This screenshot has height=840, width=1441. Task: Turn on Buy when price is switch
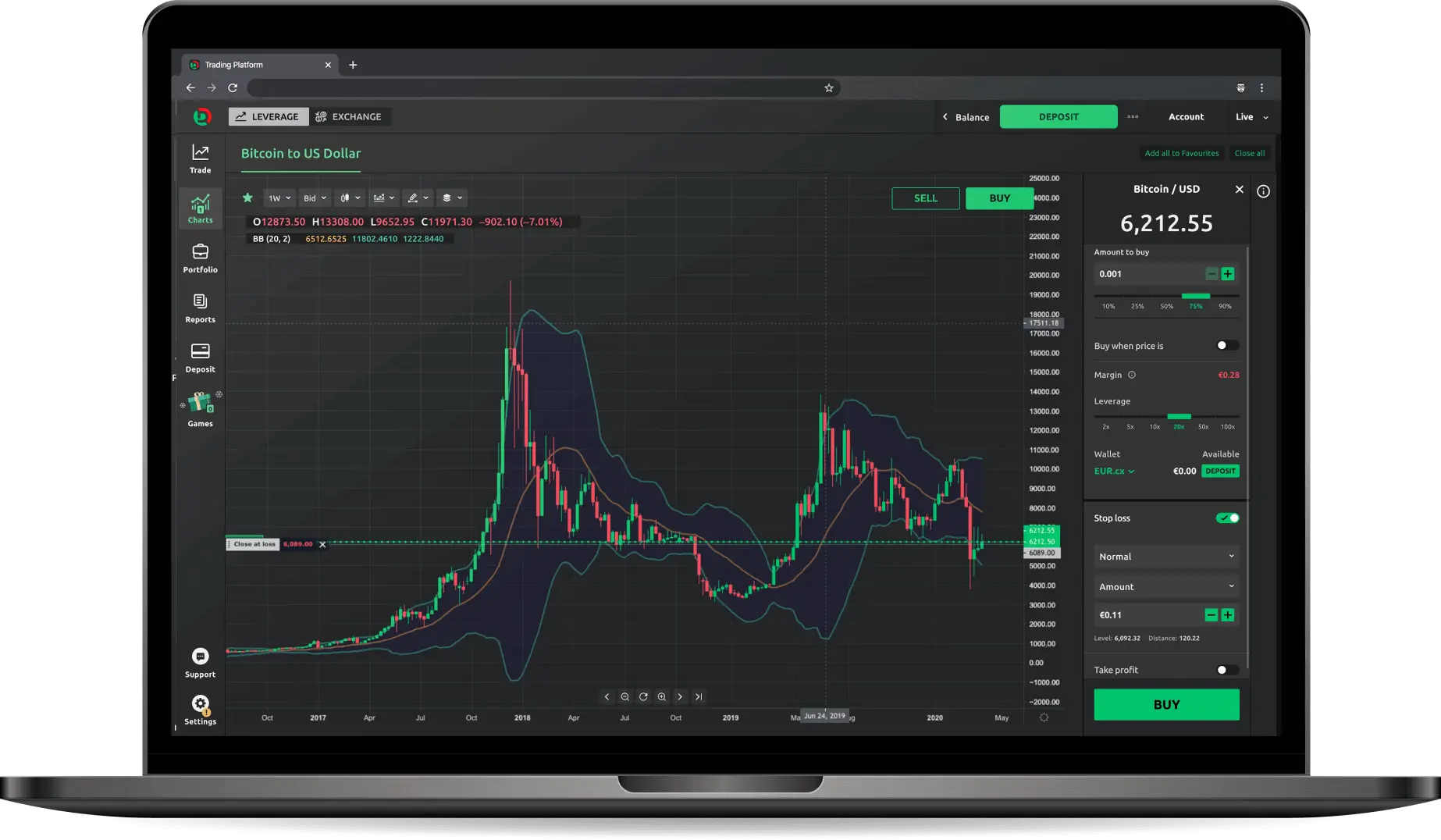click(x=1227, y=346)
